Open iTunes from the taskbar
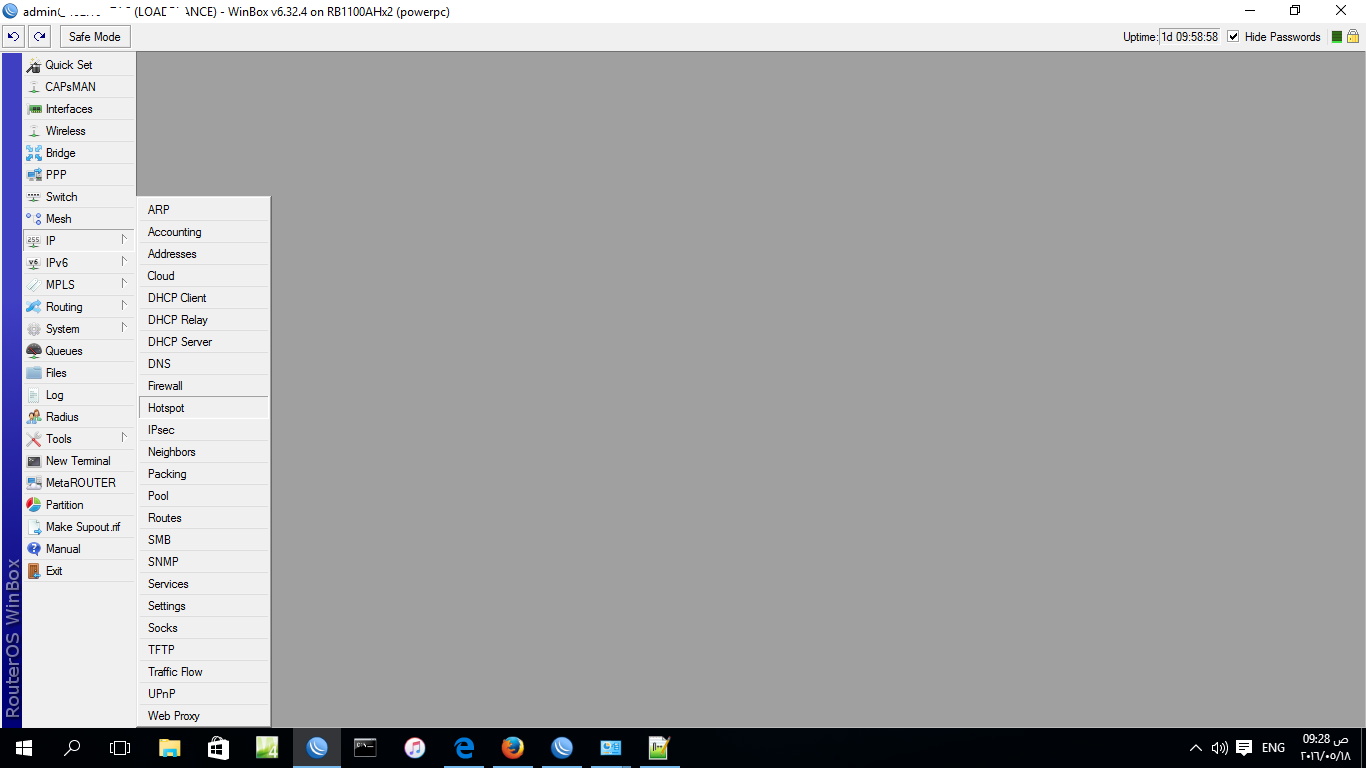 tap(415, 747)
